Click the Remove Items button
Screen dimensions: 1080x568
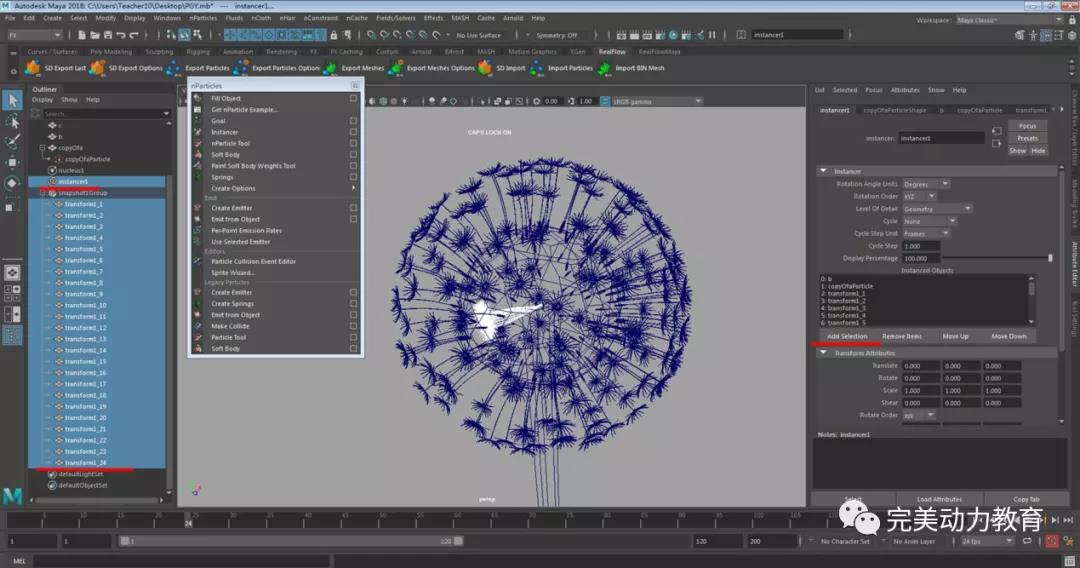901,336
